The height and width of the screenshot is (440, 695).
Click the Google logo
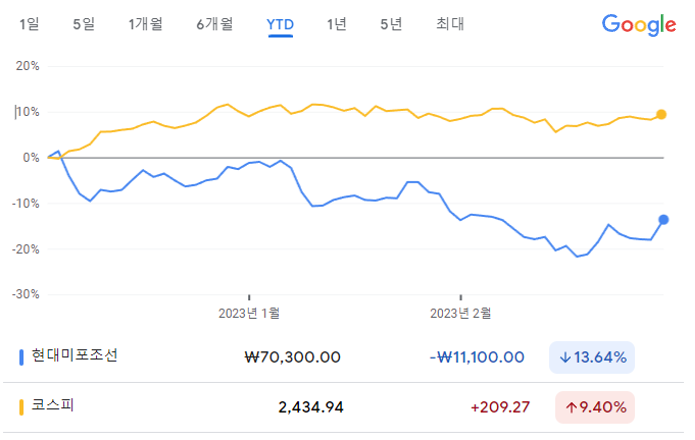click(x=639, y=25)
